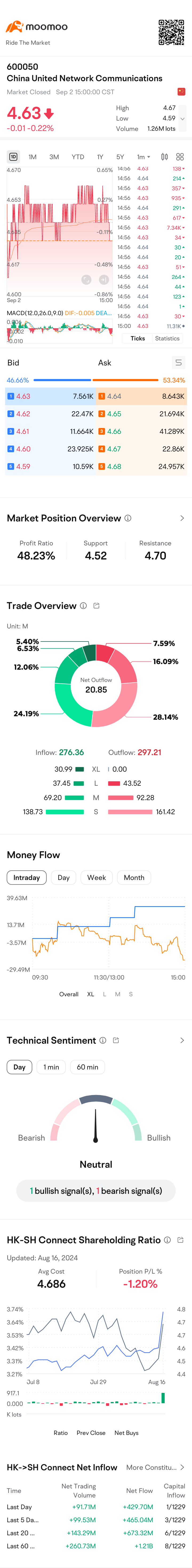
Task: Share the Trade Overview section
Action: [x=96, y=606]
